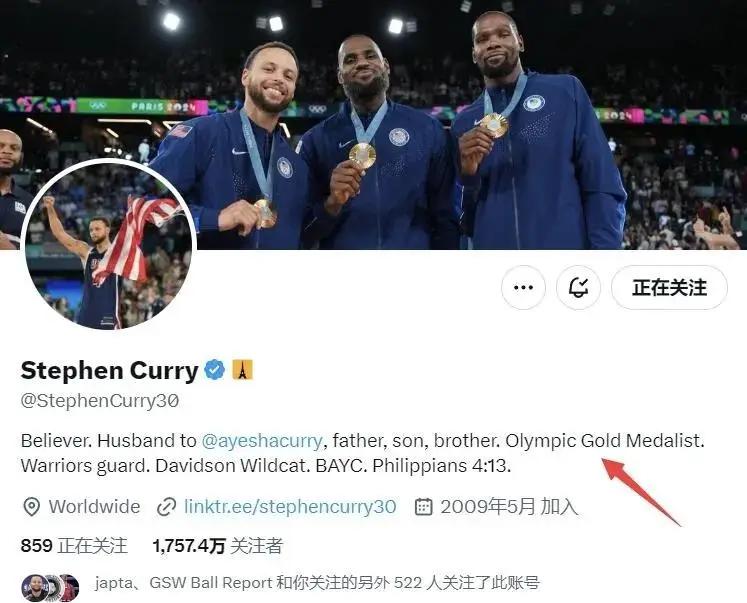Click the 正在关注 following button
The height and width of the screenshot is (603, 747).
(669, 287)
